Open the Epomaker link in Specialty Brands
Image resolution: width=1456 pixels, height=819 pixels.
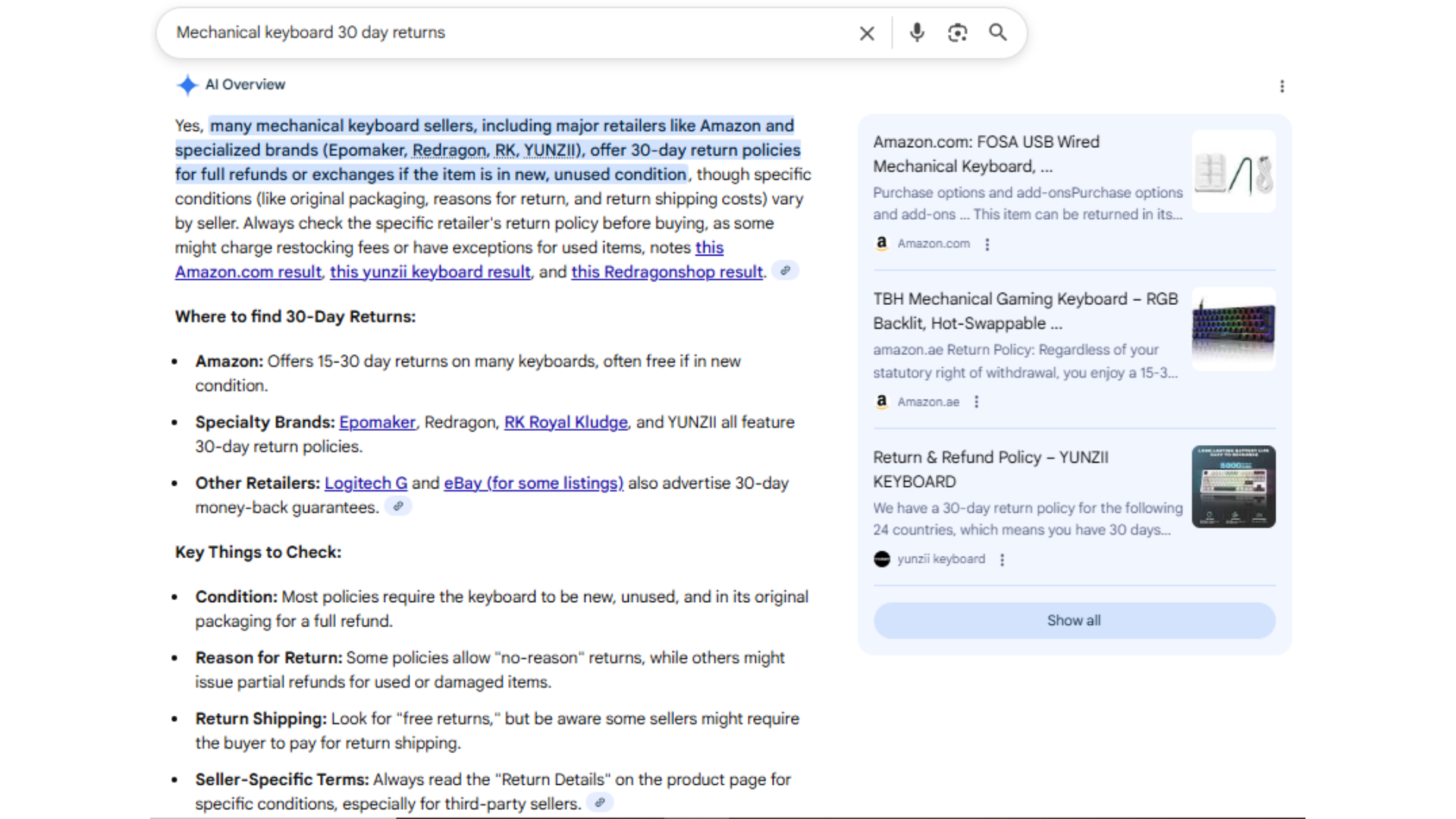[x=377, y=422]
